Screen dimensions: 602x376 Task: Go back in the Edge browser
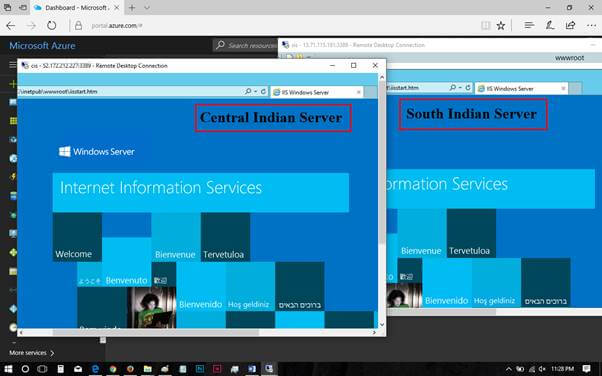[10, 26]
